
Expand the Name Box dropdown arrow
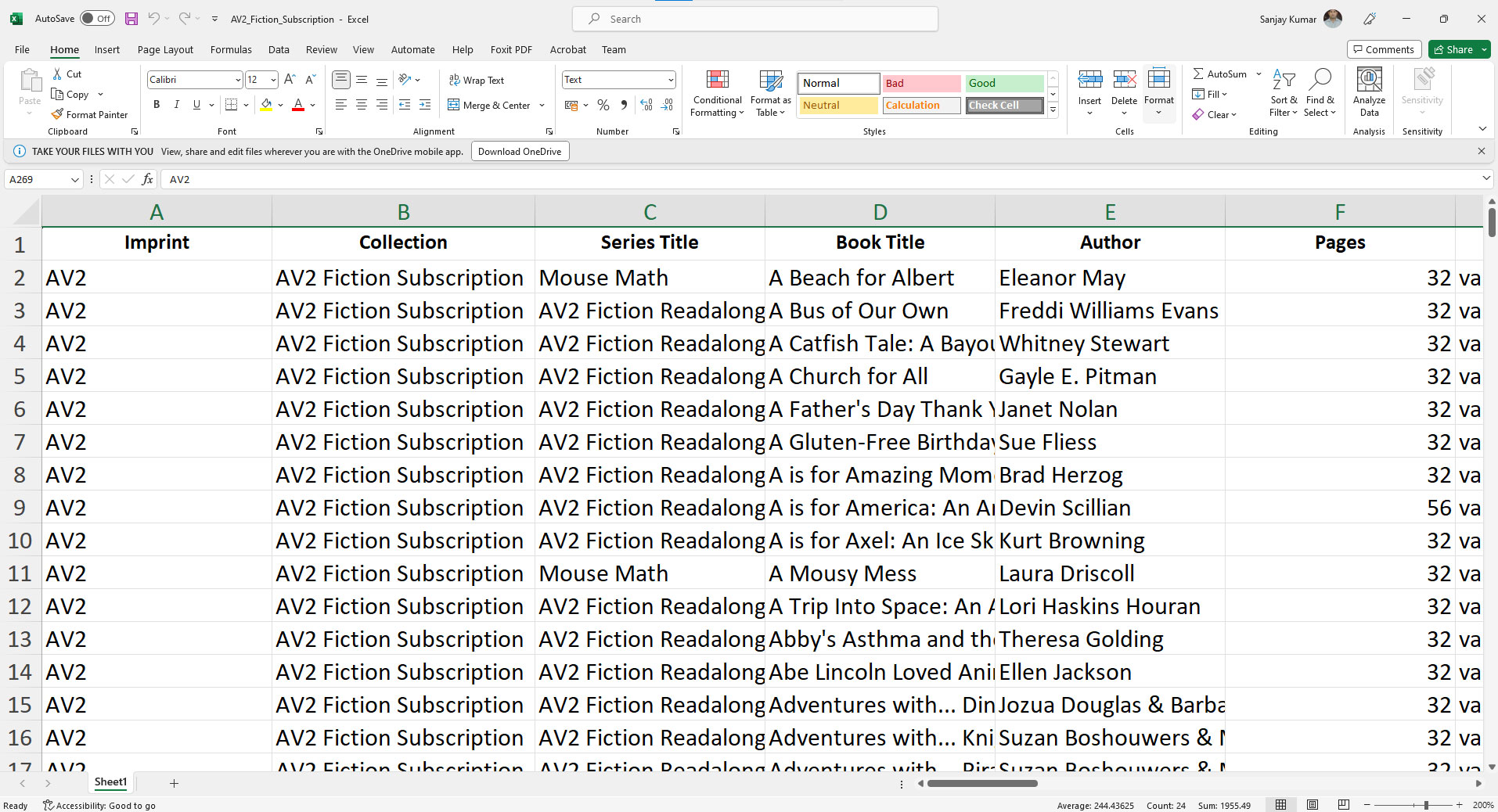tap(75, 179)
